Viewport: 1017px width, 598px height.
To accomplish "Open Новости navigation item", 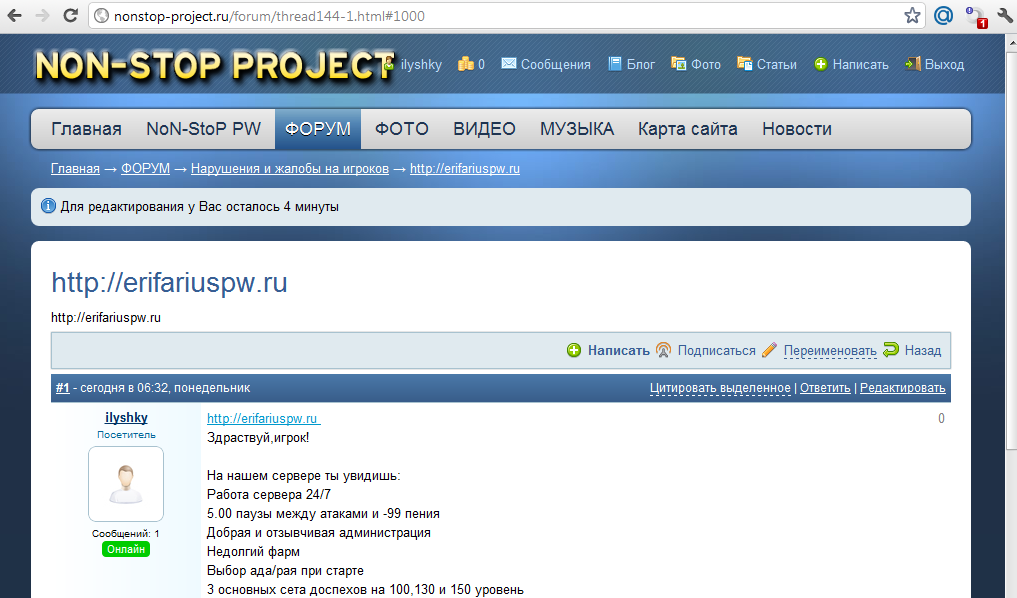I will pyautogui.click(x=797, y=129).
